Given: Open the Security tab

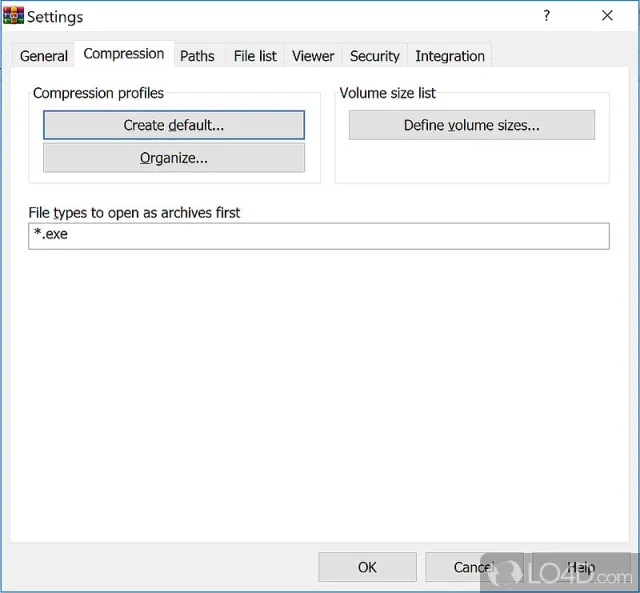Looking at the screenshot, I should (x=374, y=56).
